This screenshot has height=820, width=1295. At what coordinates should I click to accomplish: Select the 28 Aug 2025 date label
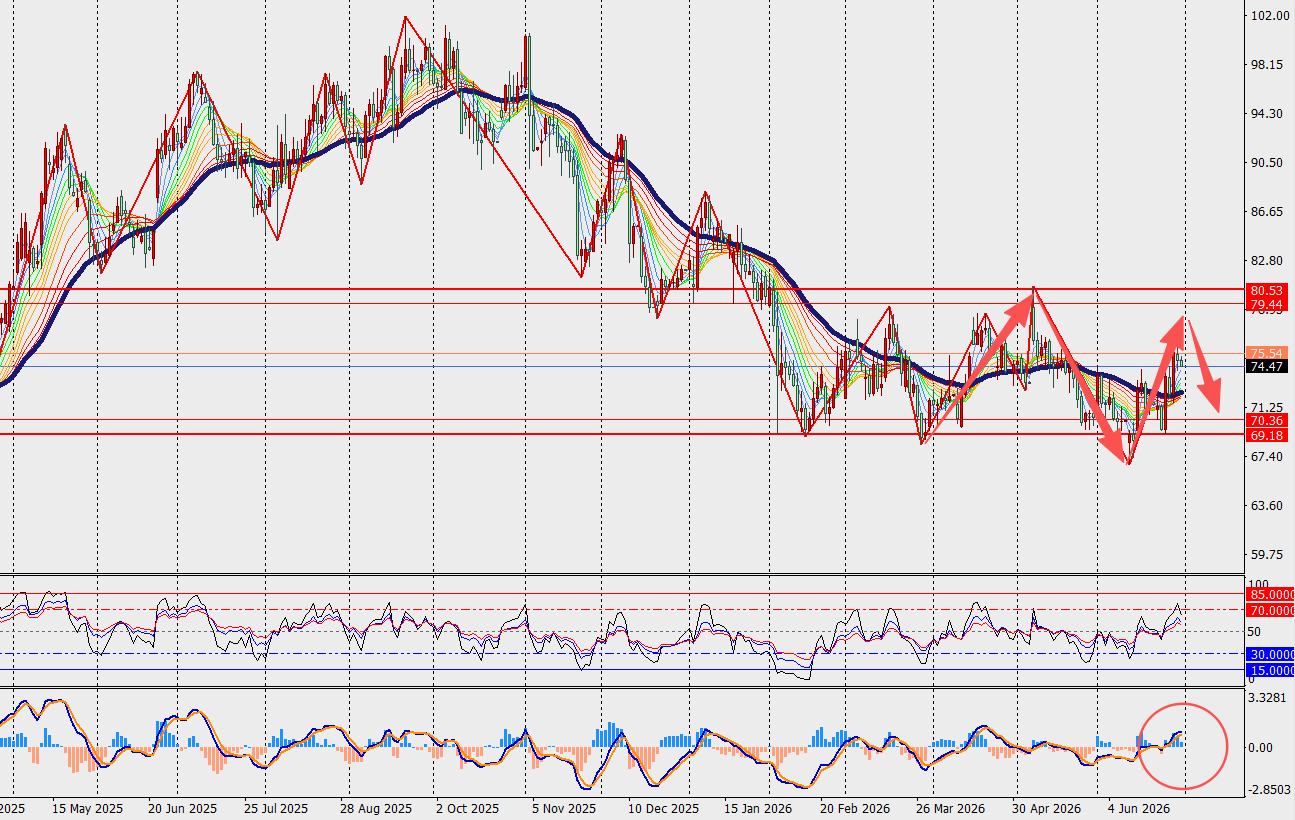375,807
